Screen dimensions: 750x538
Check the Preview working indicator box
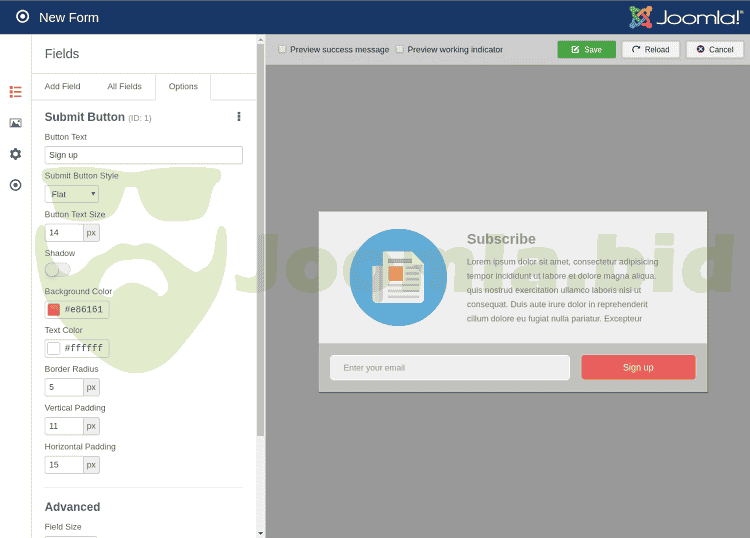point(400,49)
